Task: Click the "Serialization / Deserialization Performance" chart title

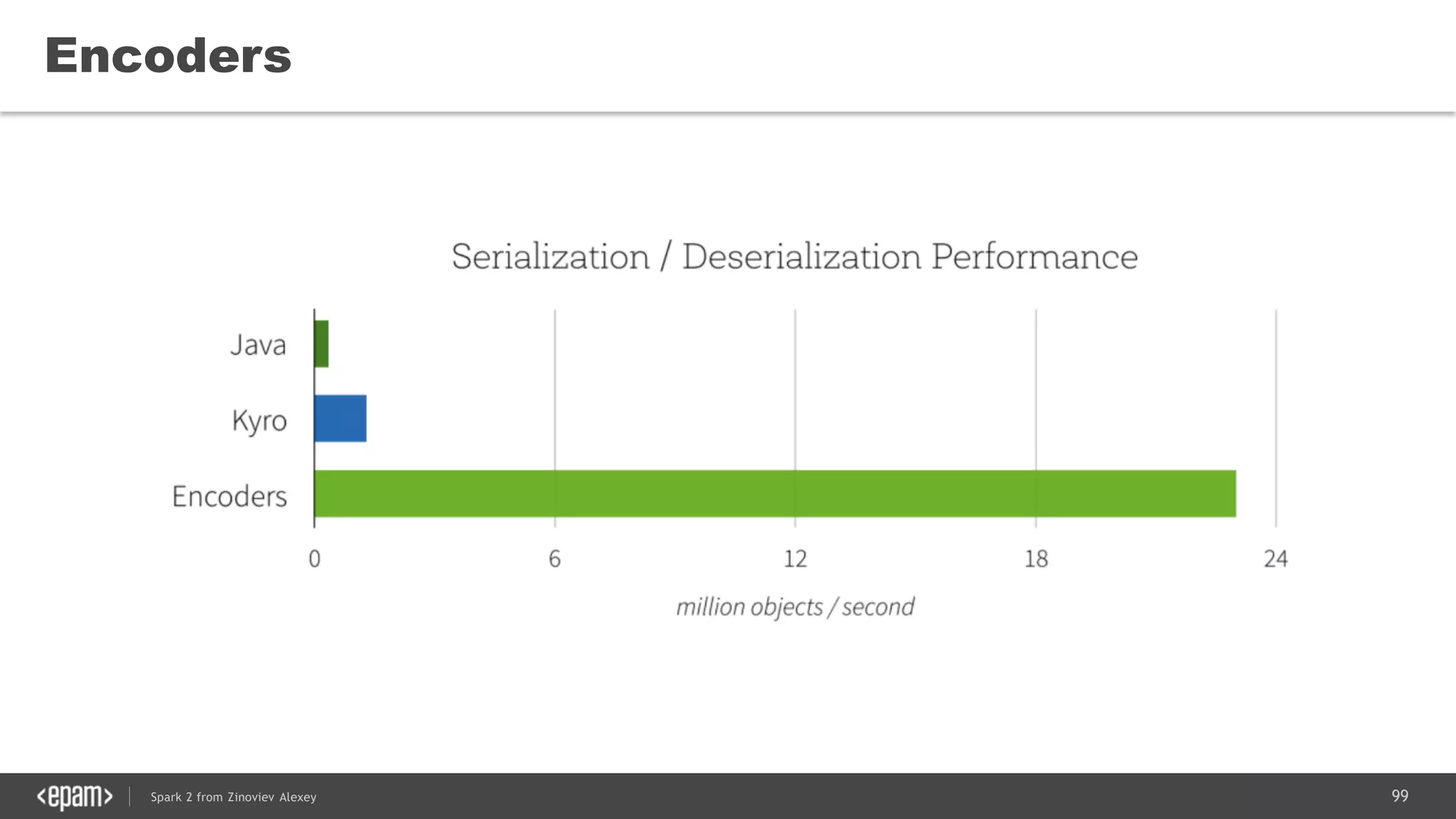Action: click(794, 257)
